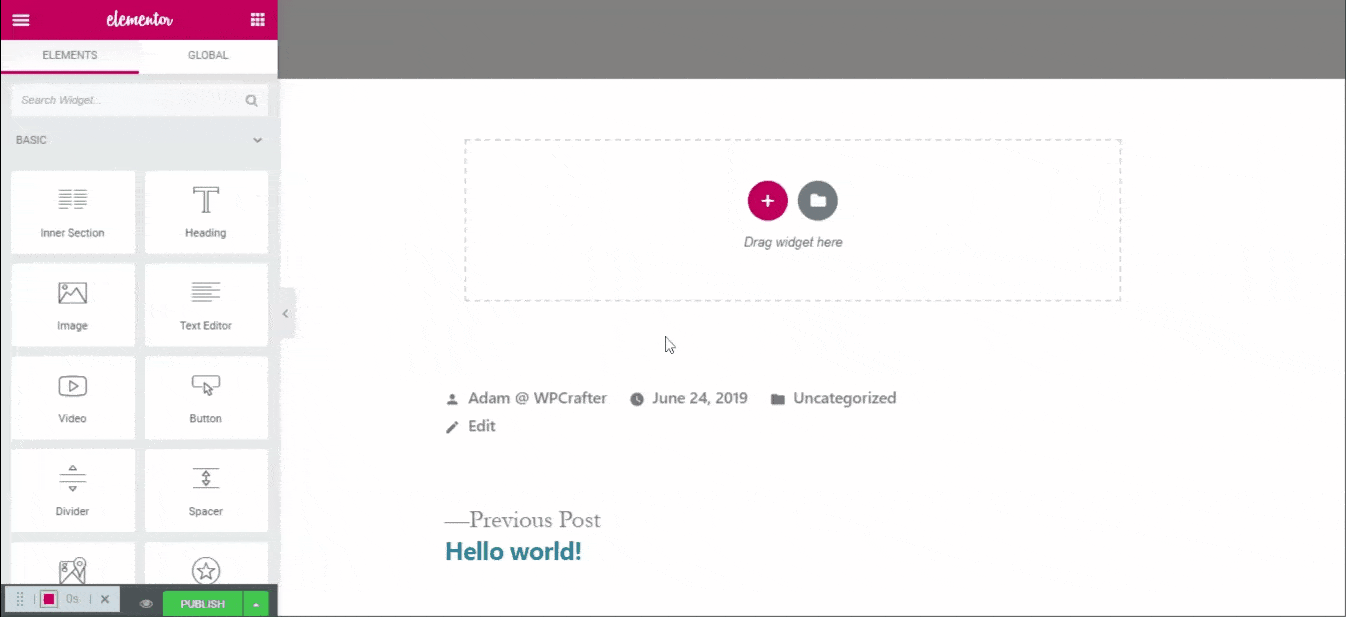Screen dimensions: 1346x617
Task: Open the author link Adam @ WPCrafter
Action: [537, 398]
